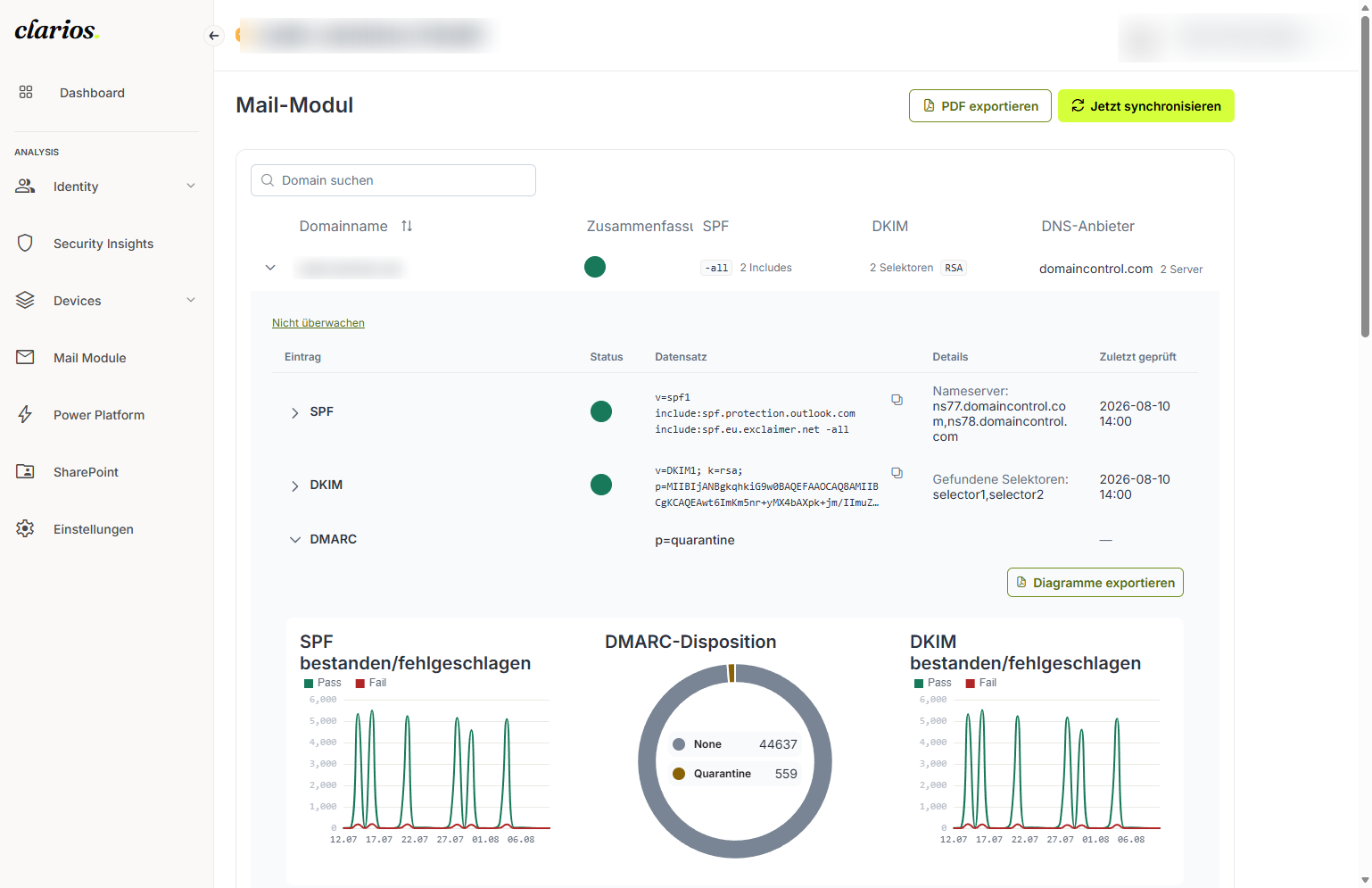Click DKIM row green status dot
Viewport: 1372px width, 888px height.
(x=601, y=485)
